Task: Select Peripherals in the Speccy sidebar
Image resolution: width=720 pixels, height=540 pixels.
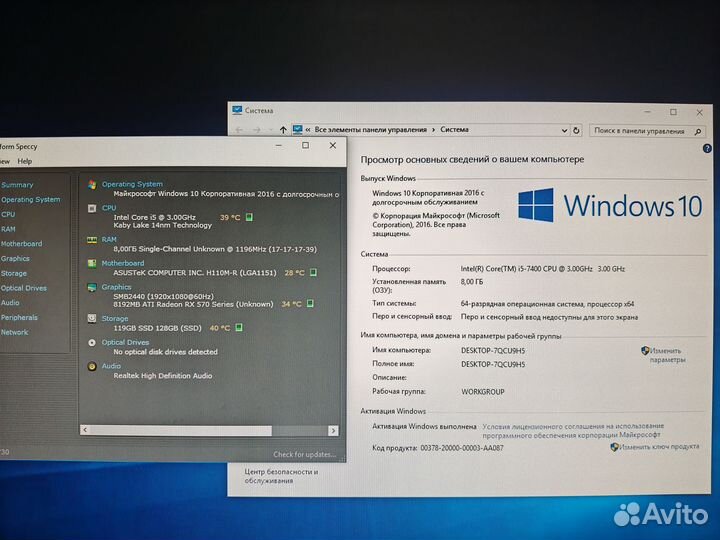Action: 19,317
